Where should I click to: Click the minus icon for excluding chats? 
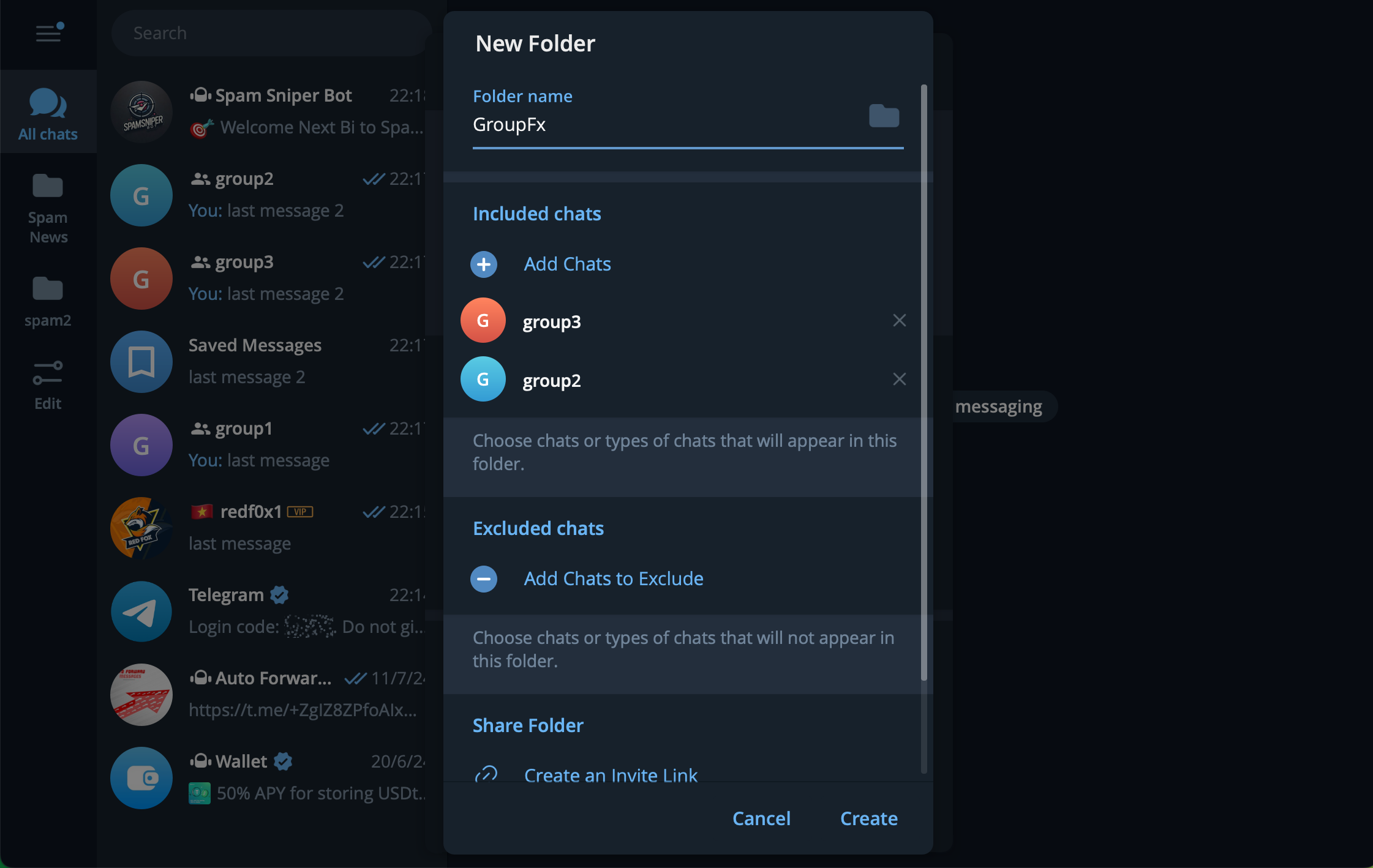click(483, 579)
